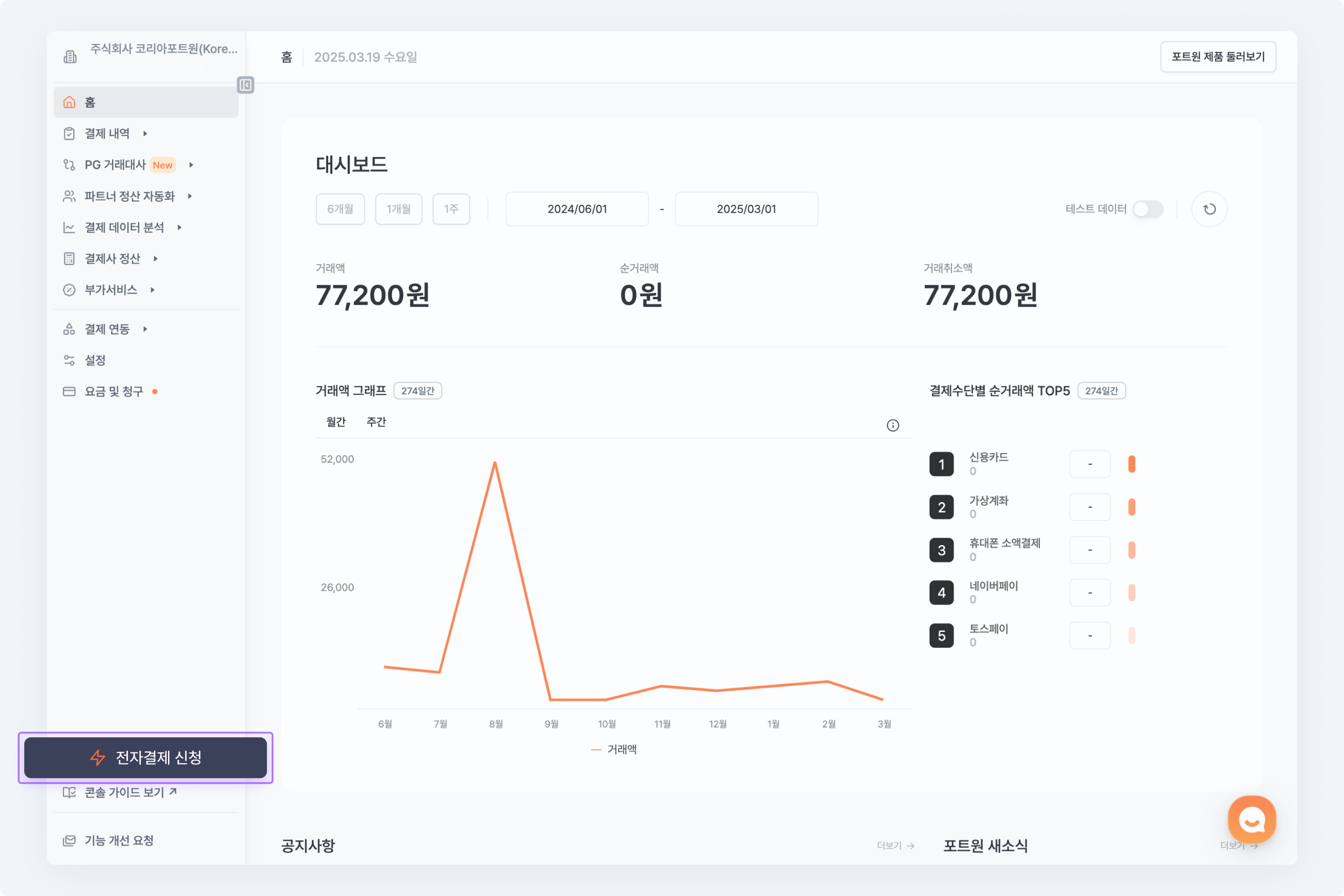Image resolution: width=1344 pixels, height=896 pixels.
Task: Click the 신용카드 orange color bar
Action: coord(1131,464)
